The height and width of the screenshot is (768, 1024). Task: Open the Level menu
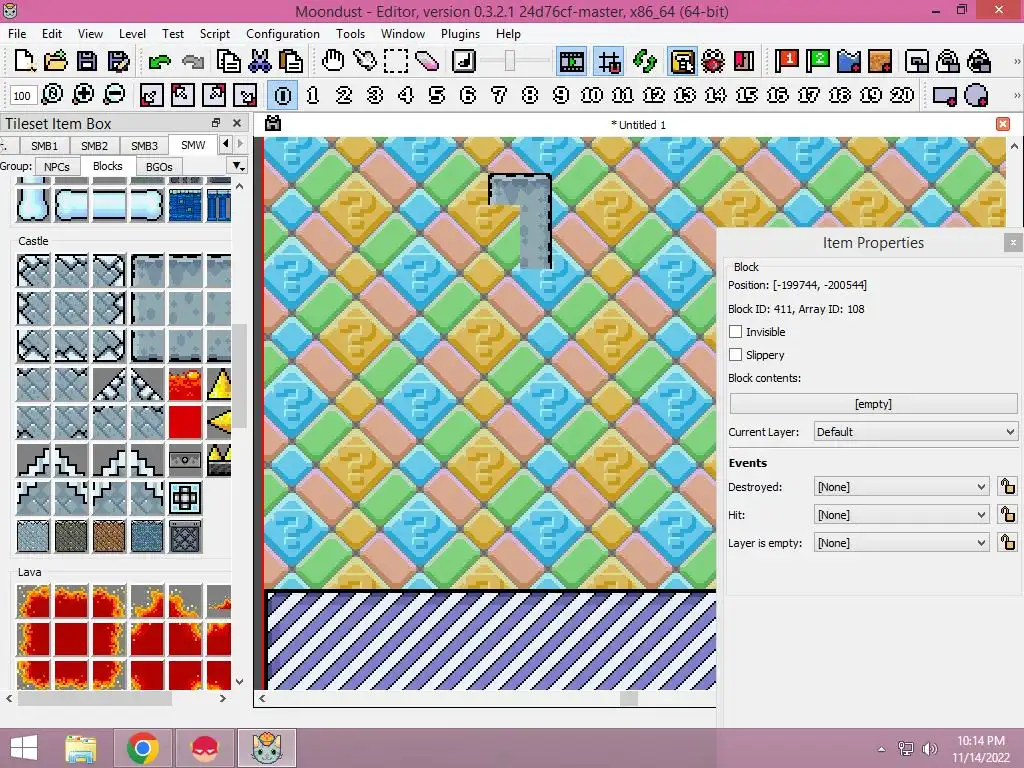pyautogui.click(x=132, y=33)
